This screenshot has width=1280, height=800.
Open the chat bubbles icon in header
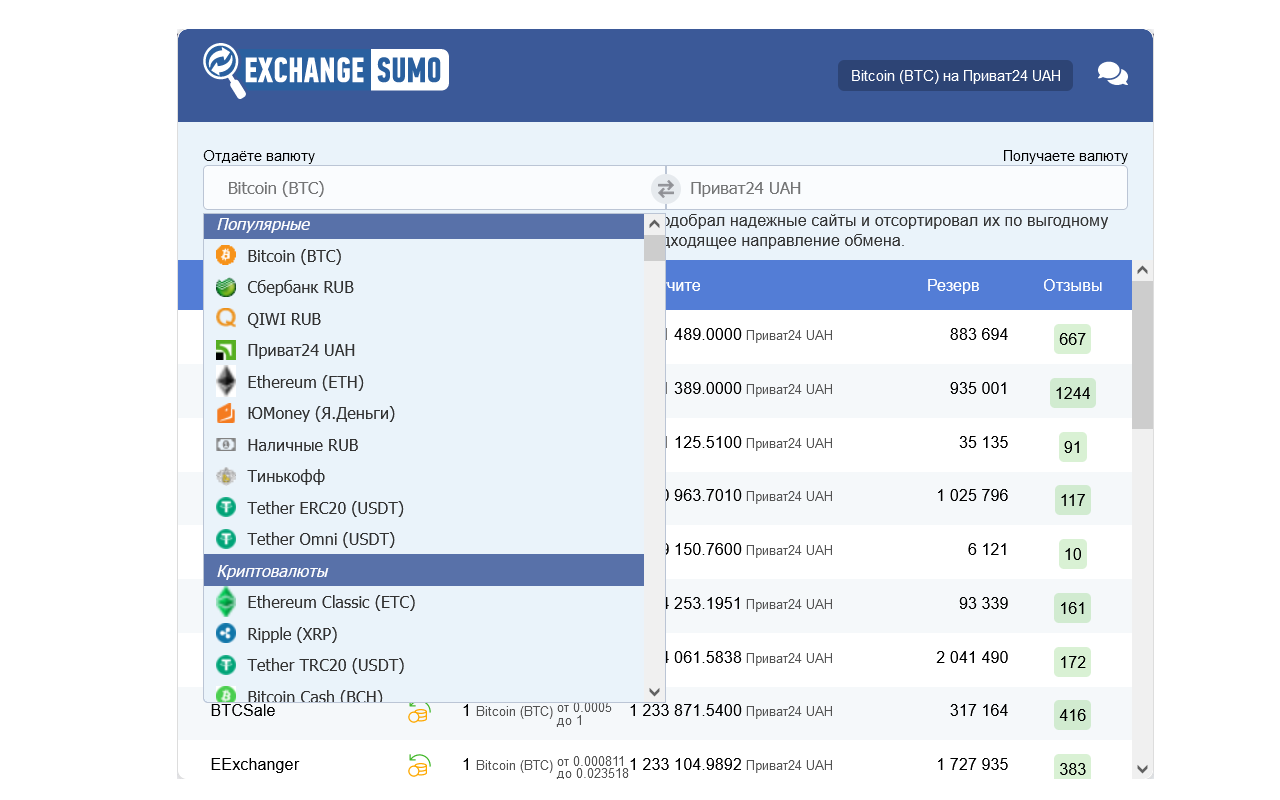pyautogui.click(x=1113, y=75)
